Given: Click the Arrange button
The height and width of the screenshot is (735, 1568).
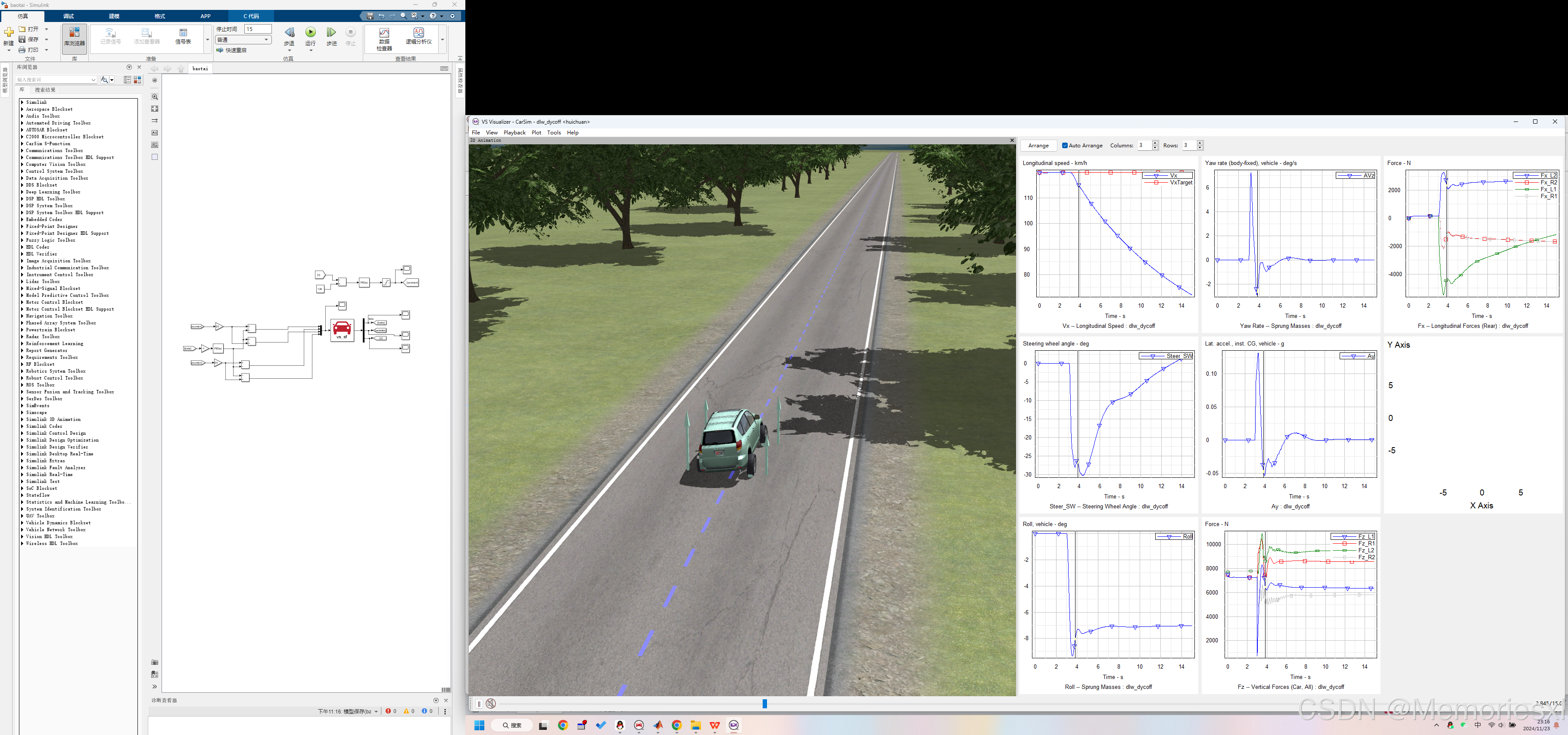Looking at the screenshot, I should pyautogui.click(x=1038, y=146).
